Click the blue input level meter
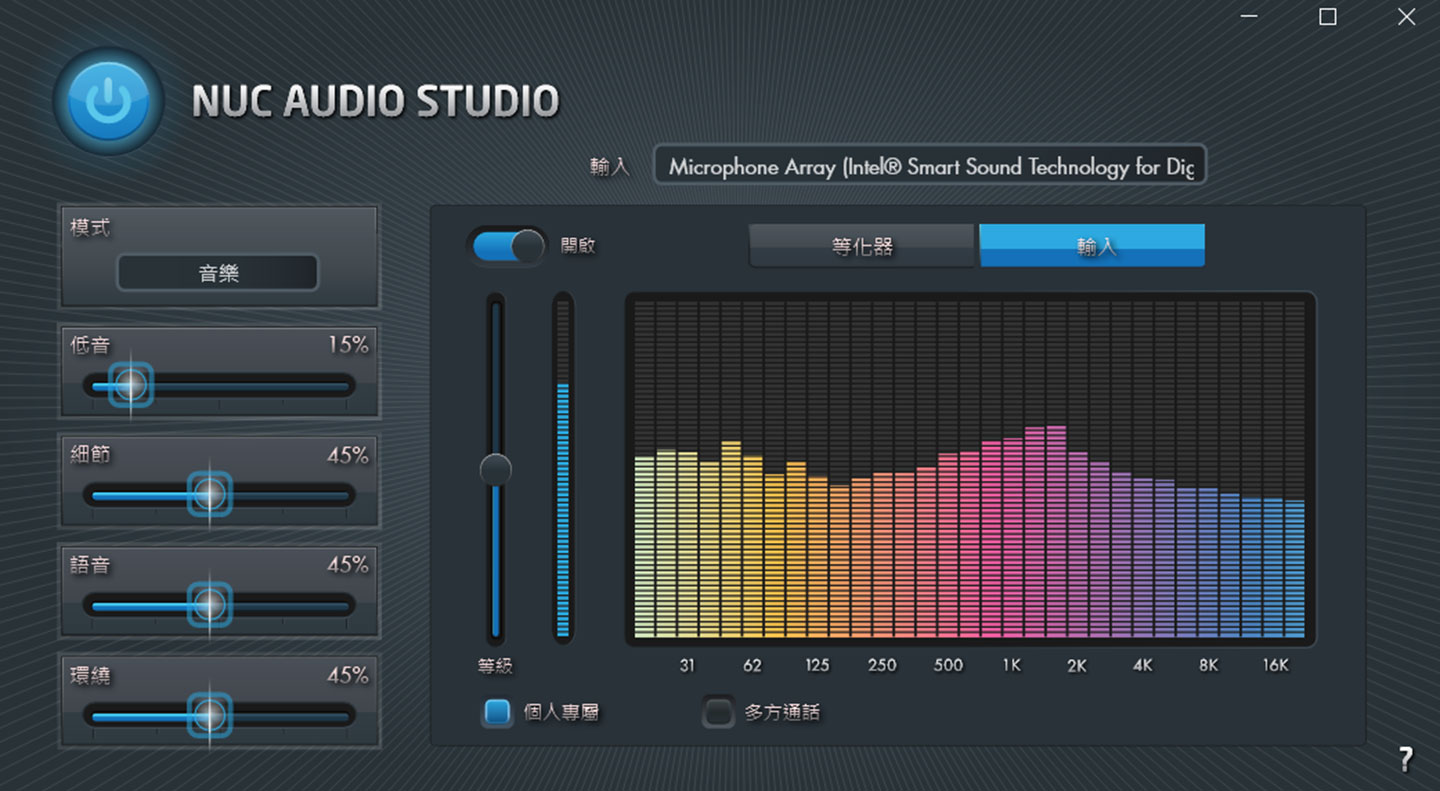 [563, 510]
